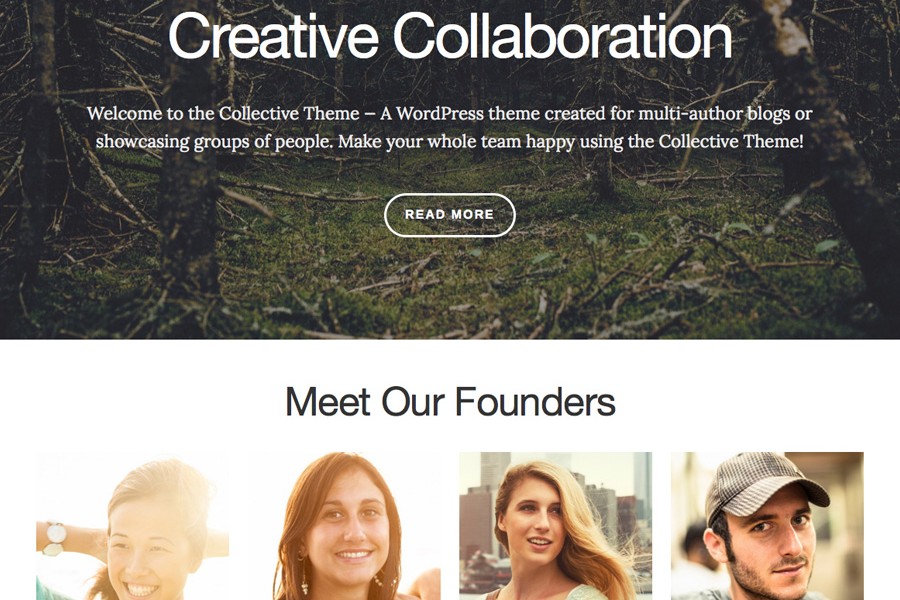Viewport: 900px width, 600px height.
Task: Select the founder photo with dangling earrings
Action: pyautogui.click(x=344, y=526)
